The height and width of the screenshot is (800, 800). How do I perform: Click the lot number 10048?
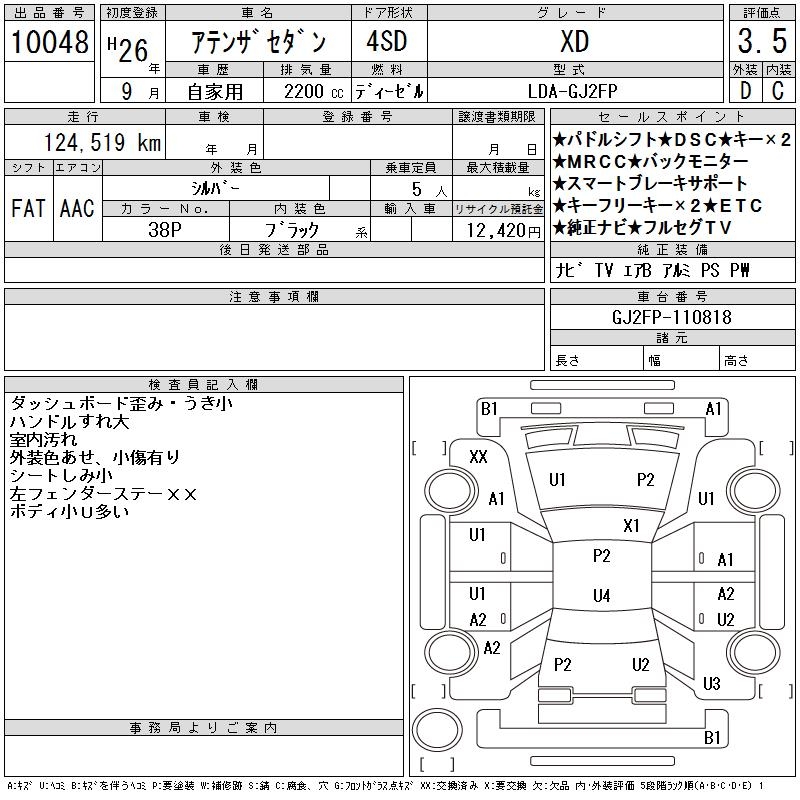click(49, 42)
